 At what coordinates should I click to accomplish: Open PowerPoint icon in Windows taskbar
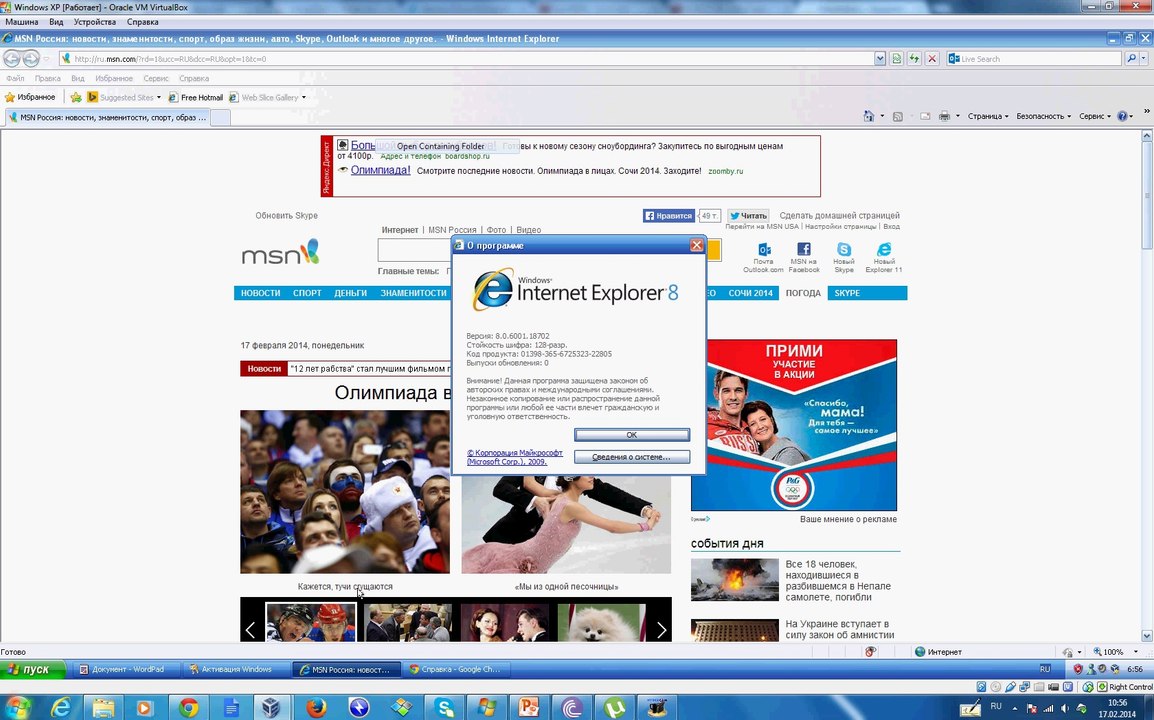(528, 707)
